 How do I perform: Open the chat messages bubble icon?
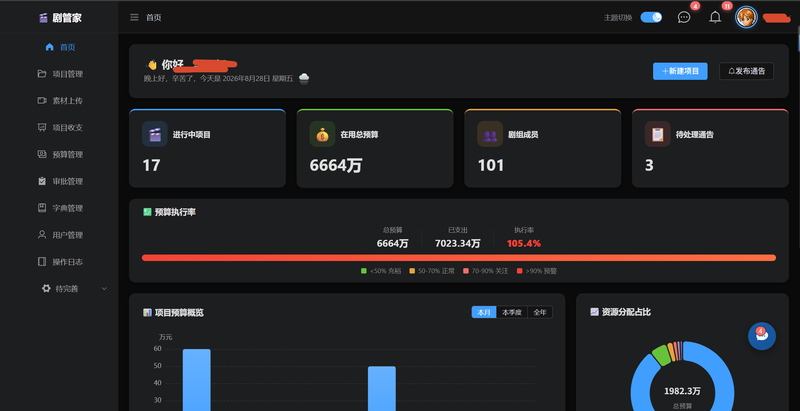click(x=684, y=17)
